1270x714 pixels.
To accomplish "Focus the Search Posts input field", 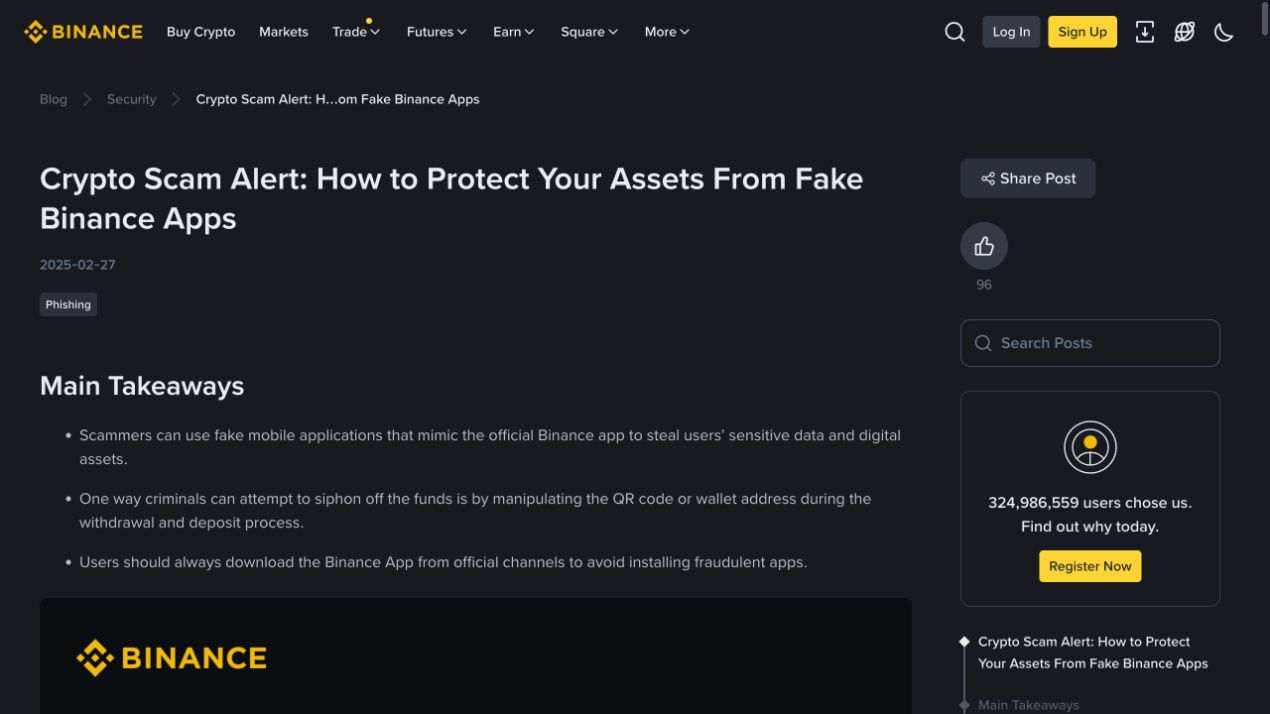I will [1090, 343].
